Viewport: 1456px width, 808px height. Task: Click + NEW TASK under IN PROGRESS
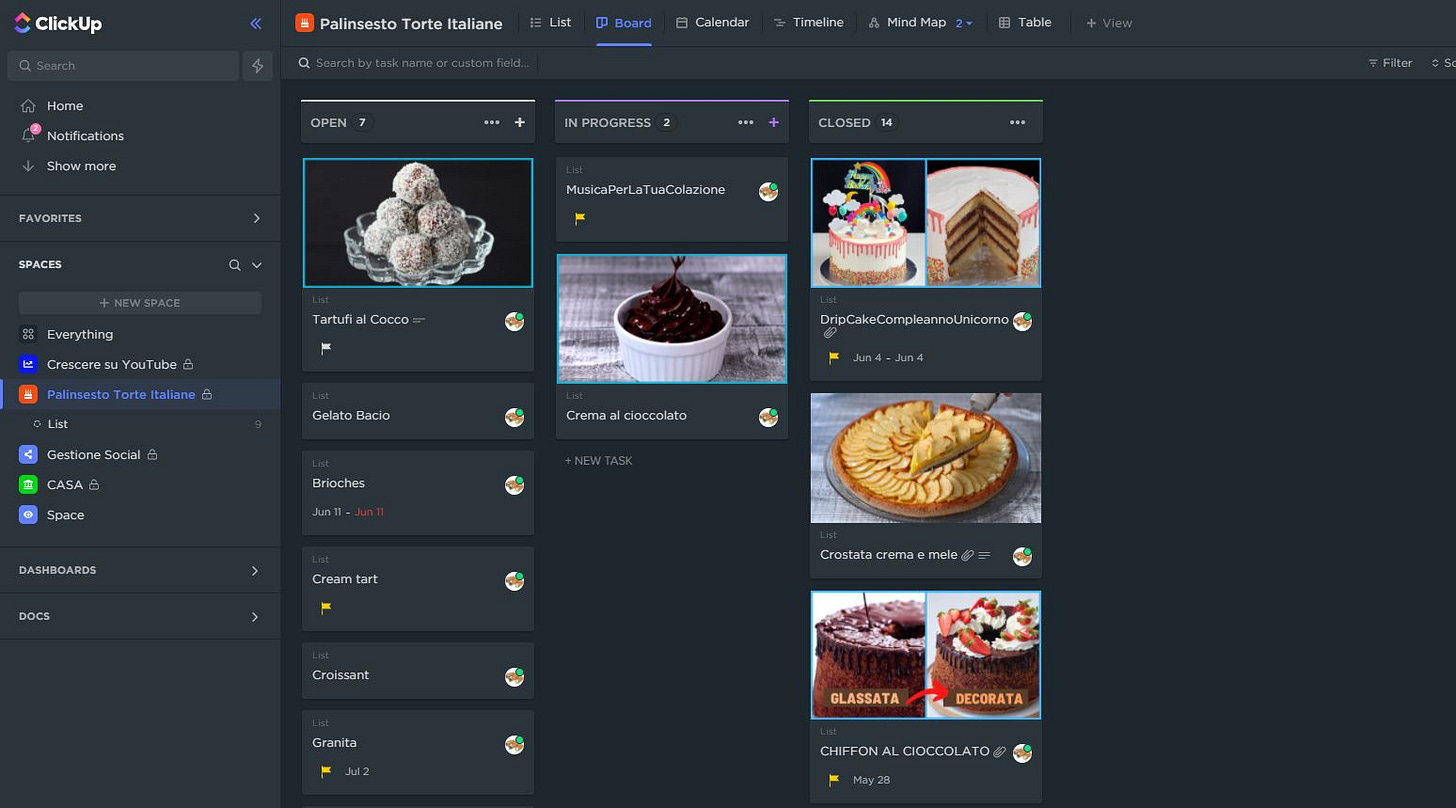(x=599, y=461)
